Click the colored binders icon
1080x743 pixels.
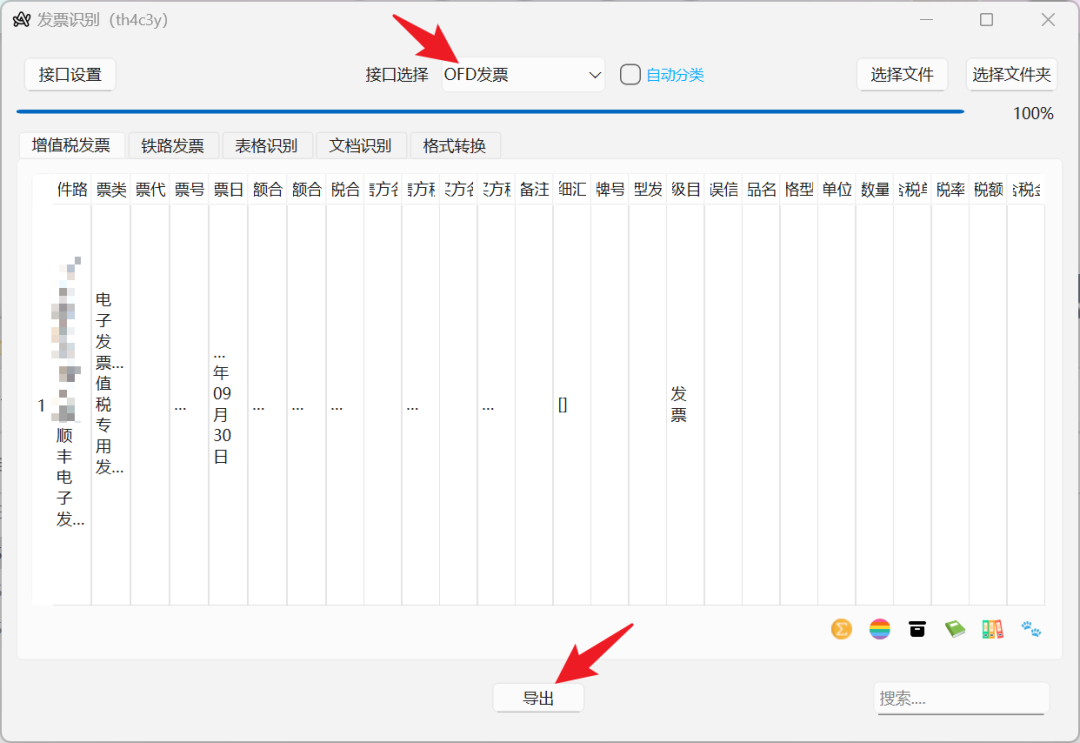pos(992,629)
